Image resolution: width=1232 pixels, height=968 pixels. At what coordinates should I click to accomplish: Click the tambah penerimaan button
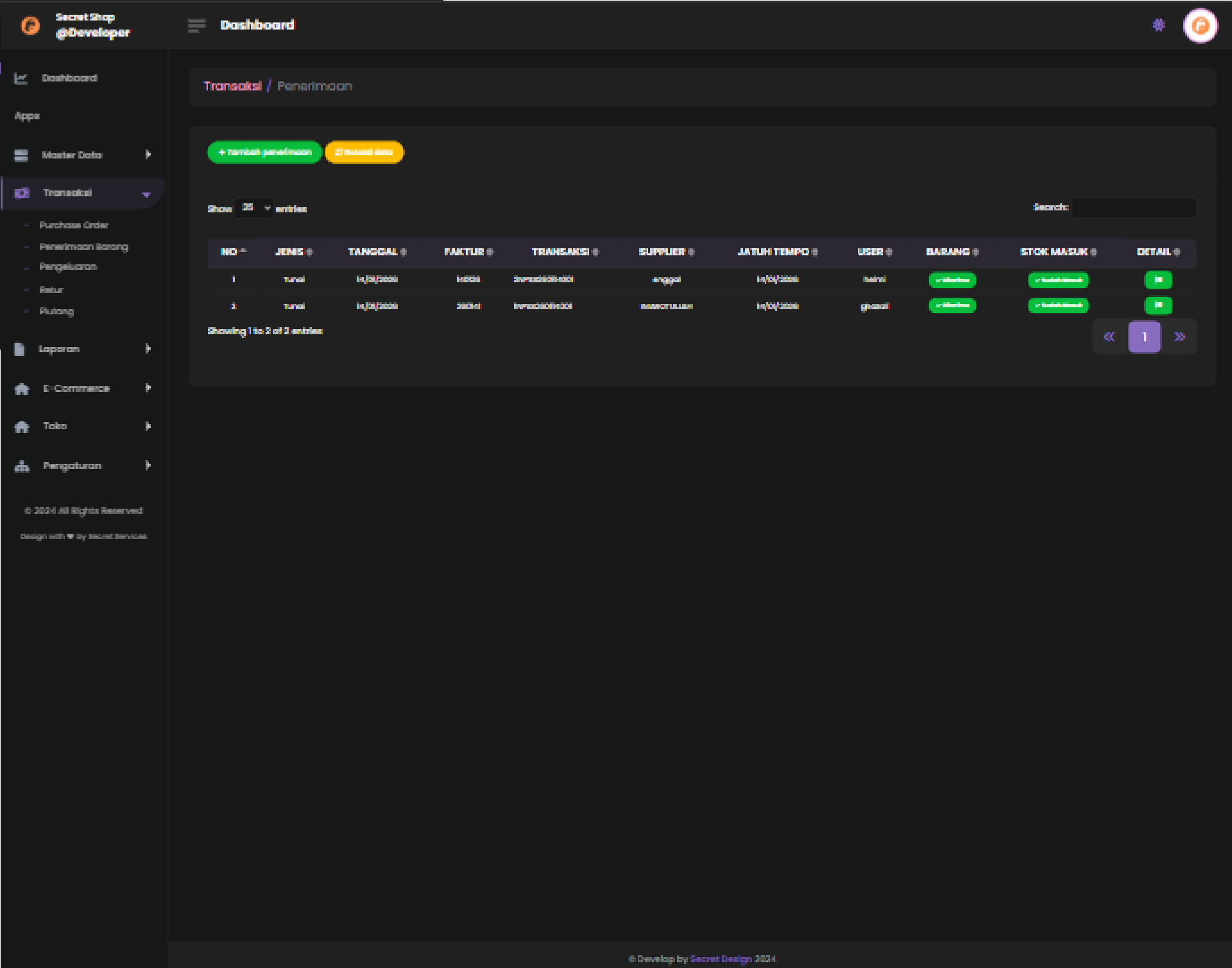click(264, 153)
